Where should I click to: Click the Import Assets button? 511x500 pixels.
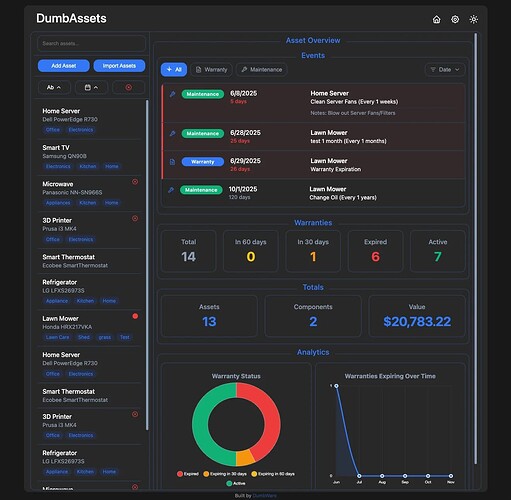point(119,66)
